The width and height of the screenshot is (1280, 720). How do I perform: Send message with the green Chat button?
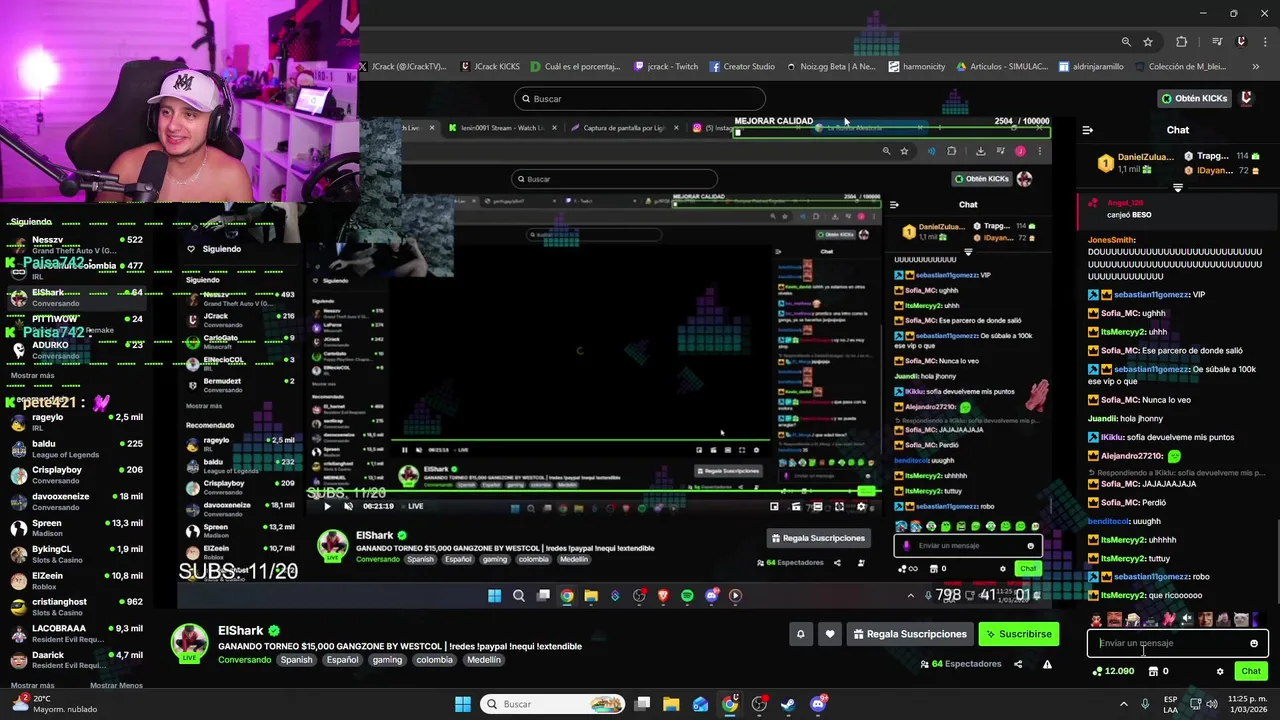[x=1251, y=671]
